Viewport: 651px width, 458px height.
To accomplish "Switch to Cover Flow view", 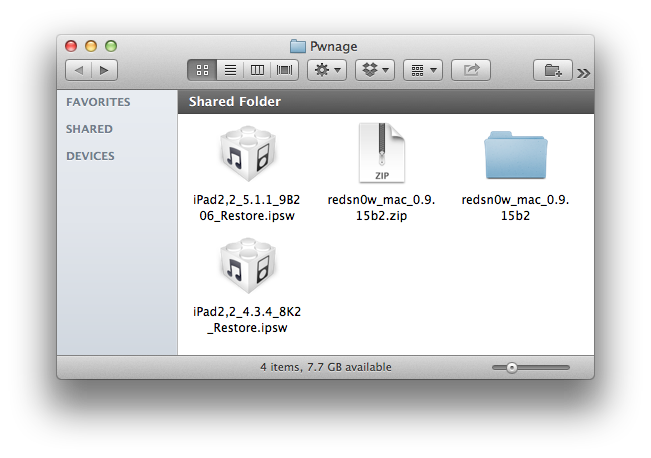I will tap(285, 70).
